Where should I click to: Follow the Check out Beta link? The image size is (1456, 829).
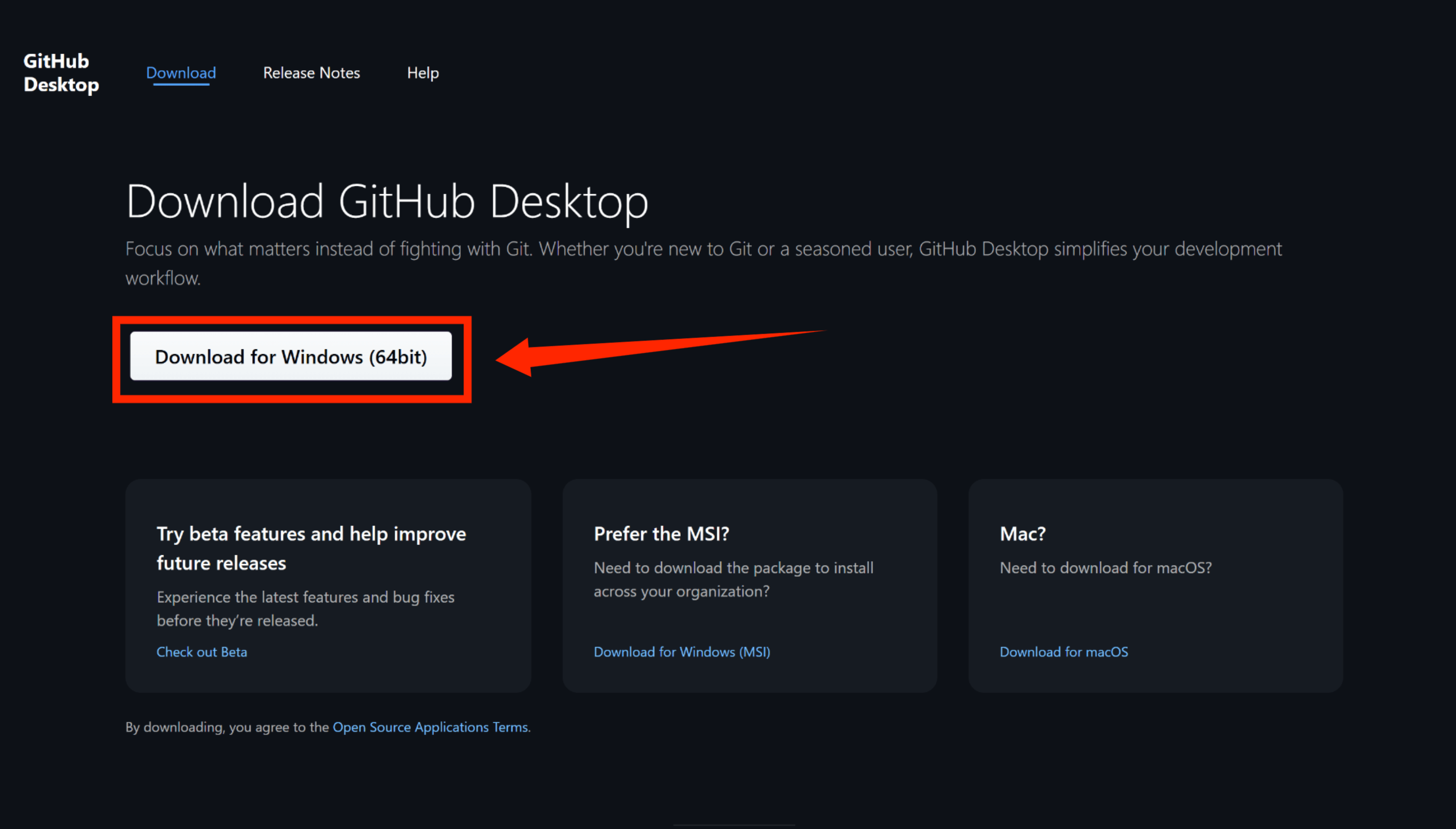pos(202,652)
